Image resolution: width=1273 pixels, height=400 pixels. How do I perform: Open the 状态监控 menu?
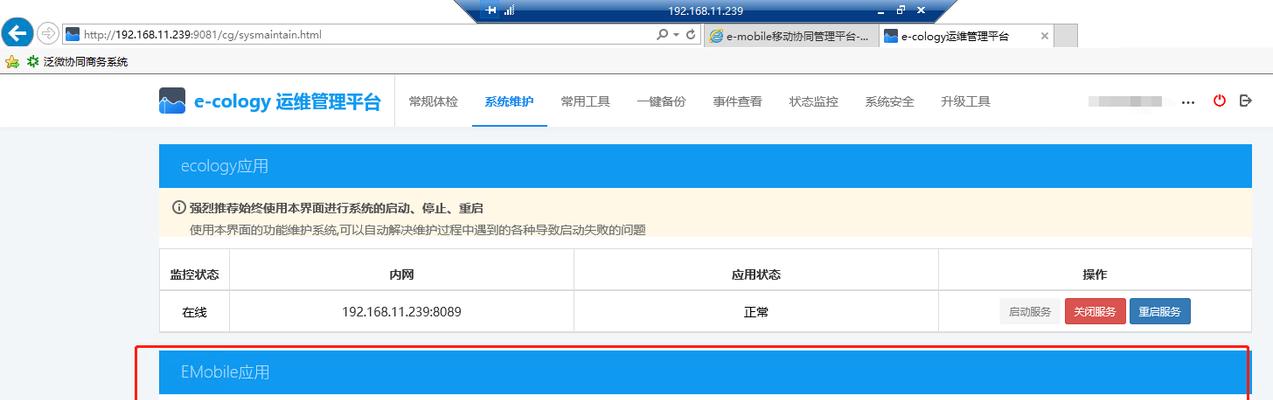pos(813,102)
